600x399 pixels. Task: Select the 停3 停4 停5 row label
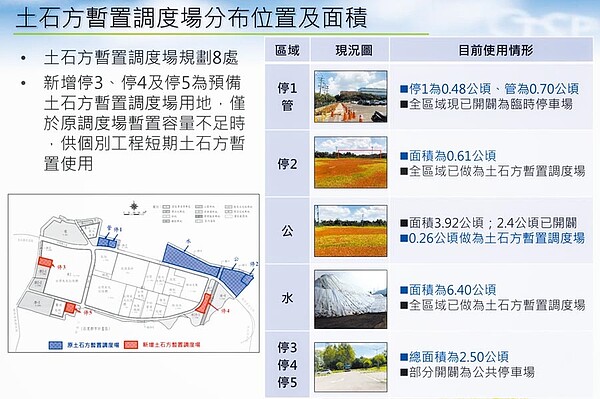pos(287,365)
